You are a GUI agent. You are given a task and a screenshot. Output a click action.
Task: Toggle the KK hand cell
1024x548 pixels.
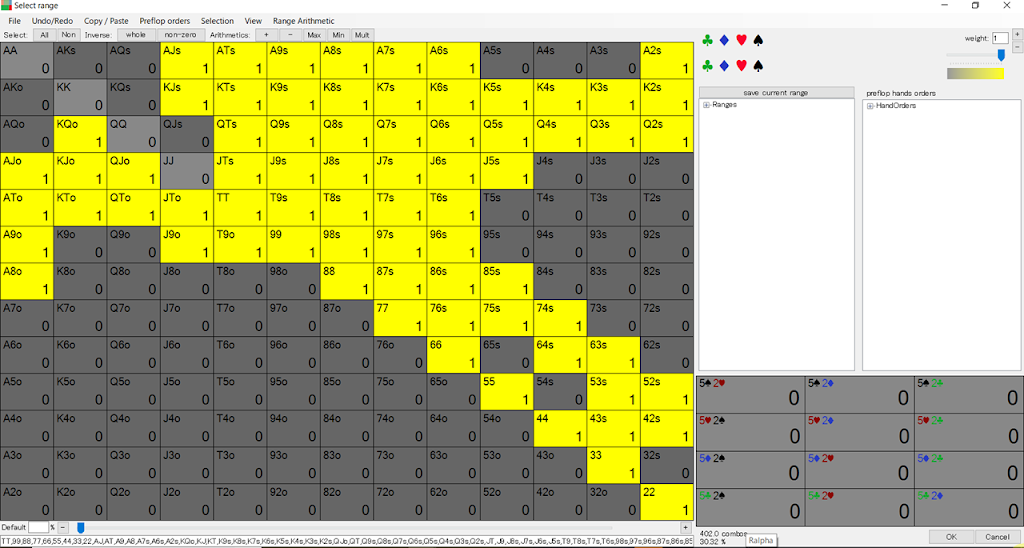pos(80,97)
